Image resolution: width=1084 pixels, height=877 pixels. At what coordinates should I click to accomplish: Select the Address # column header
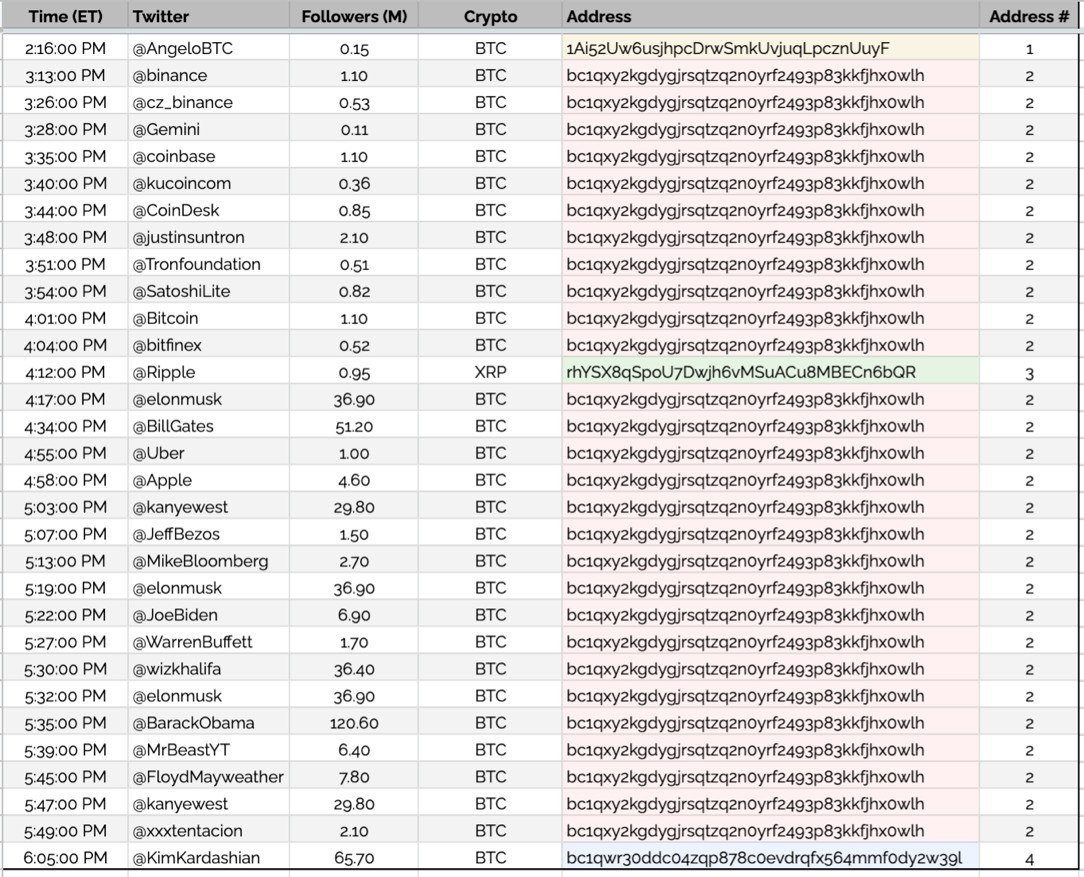[x=1029, y=16]
